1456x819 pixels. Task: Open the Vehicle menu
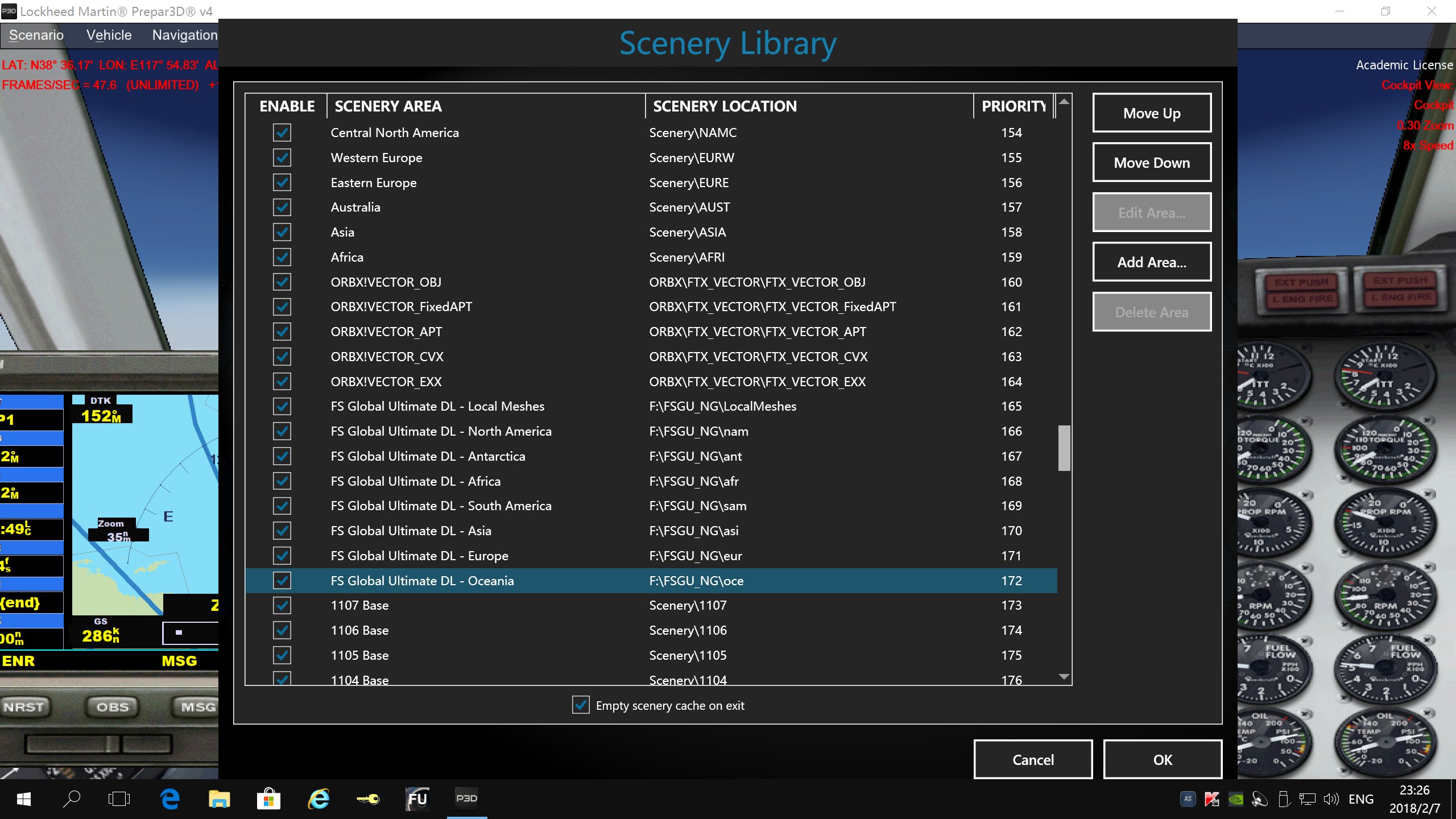click(x=109, y=35)
